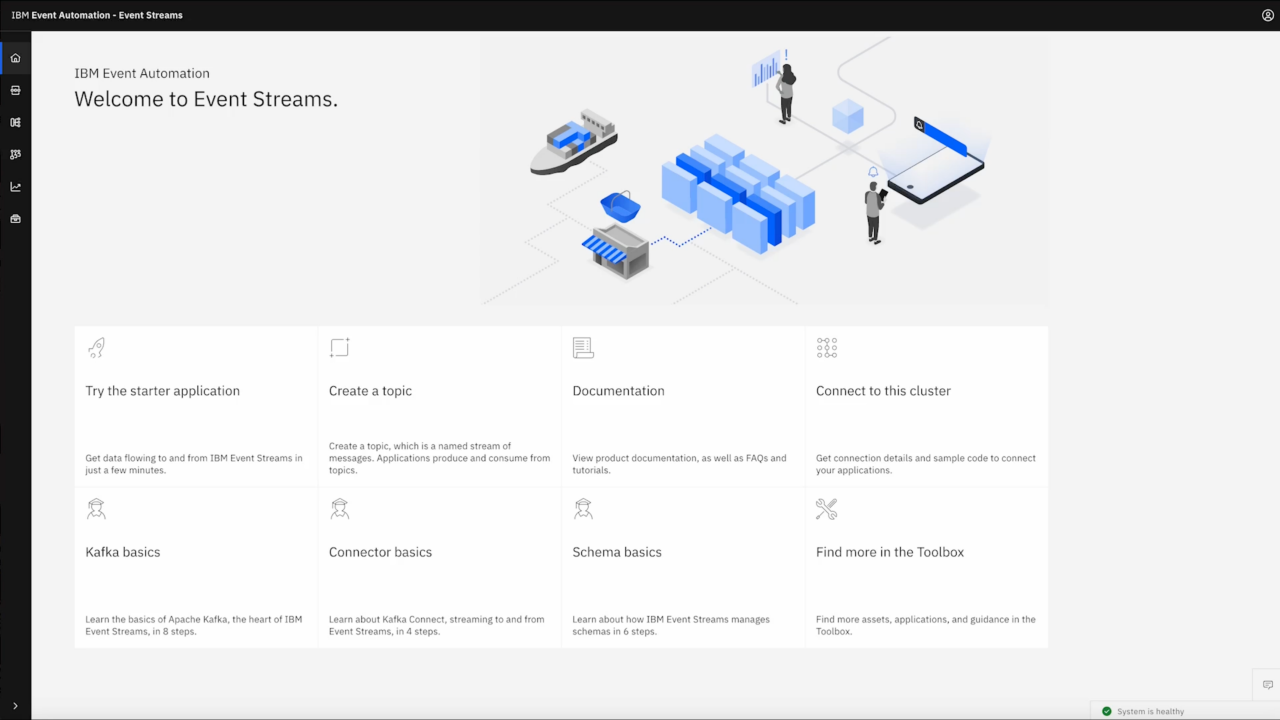
Task: Click the cluster icon on Connect to this cluster
Action: 826,347
